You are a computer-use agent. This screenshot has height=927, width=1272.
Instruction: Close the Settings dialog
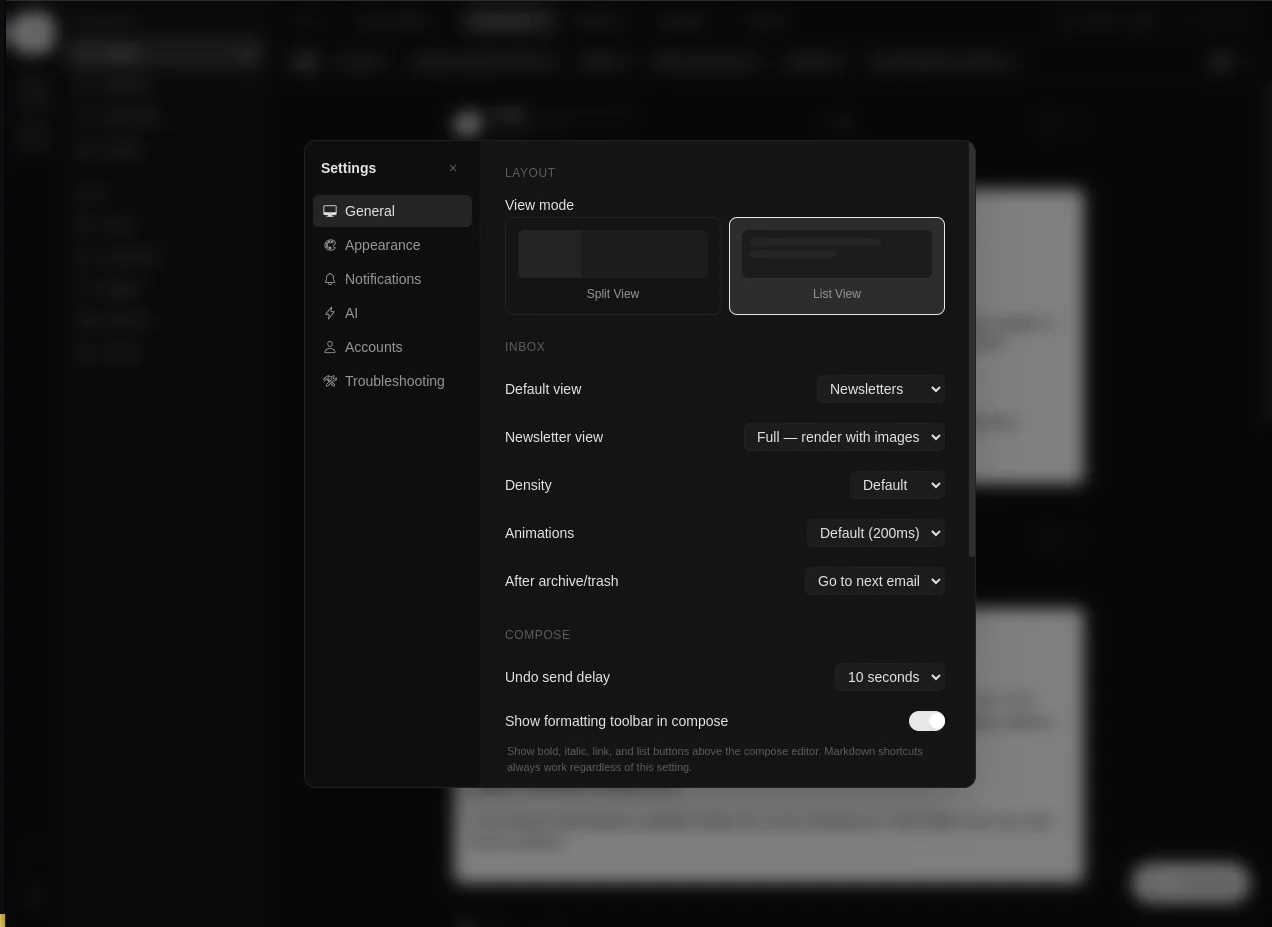point(453,168)
